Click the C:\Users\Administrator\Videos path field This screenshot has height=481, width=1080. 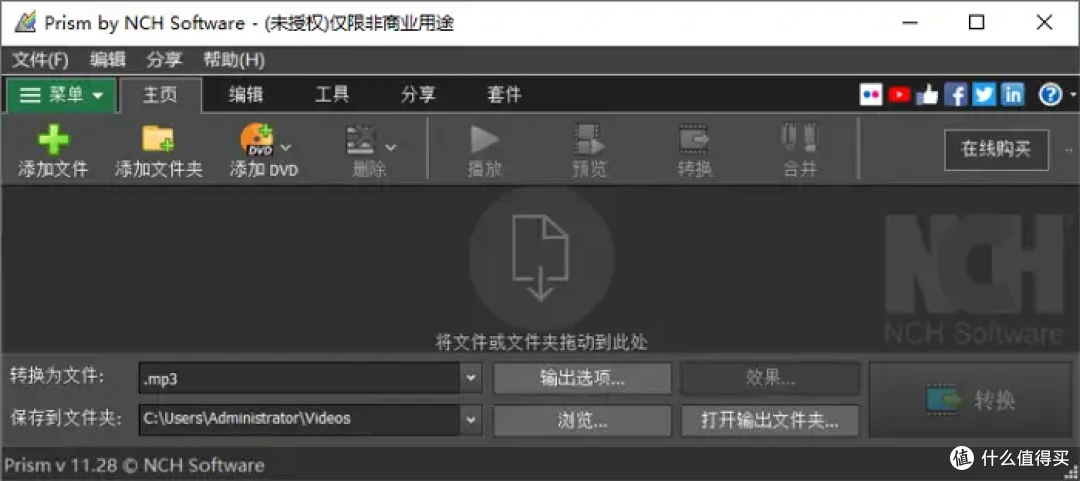pyautogui.click(x=300, y=420)
